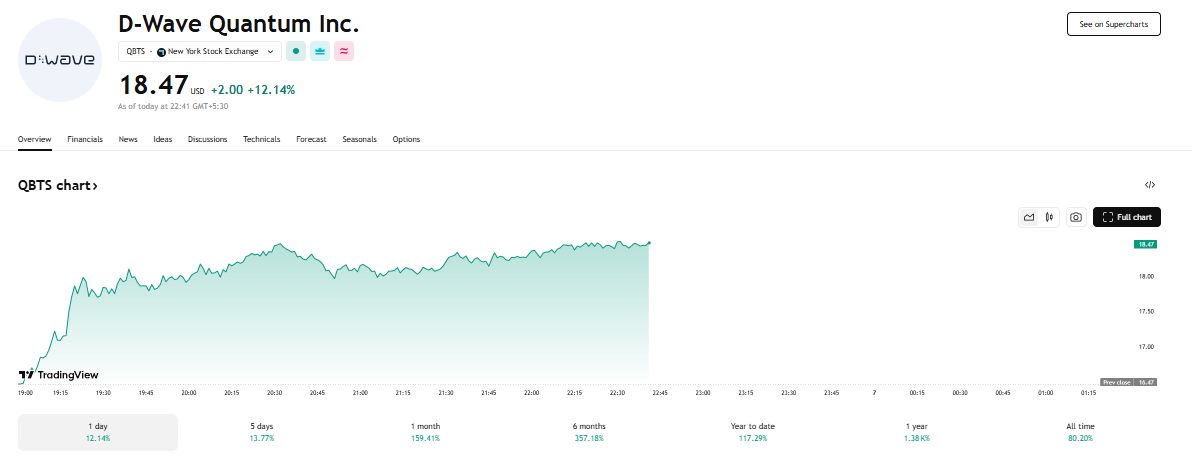The width and height of the screenshot is (1192, 475).
Task: Switch to the Overview tab
Action: click(35, 139)
